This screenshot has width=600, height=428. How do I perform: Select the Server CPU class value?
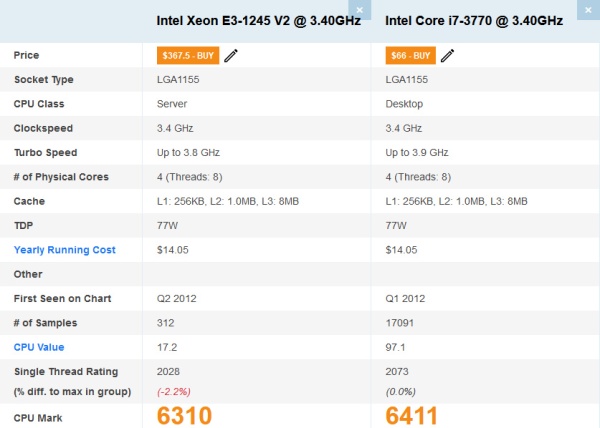point(172,104)
